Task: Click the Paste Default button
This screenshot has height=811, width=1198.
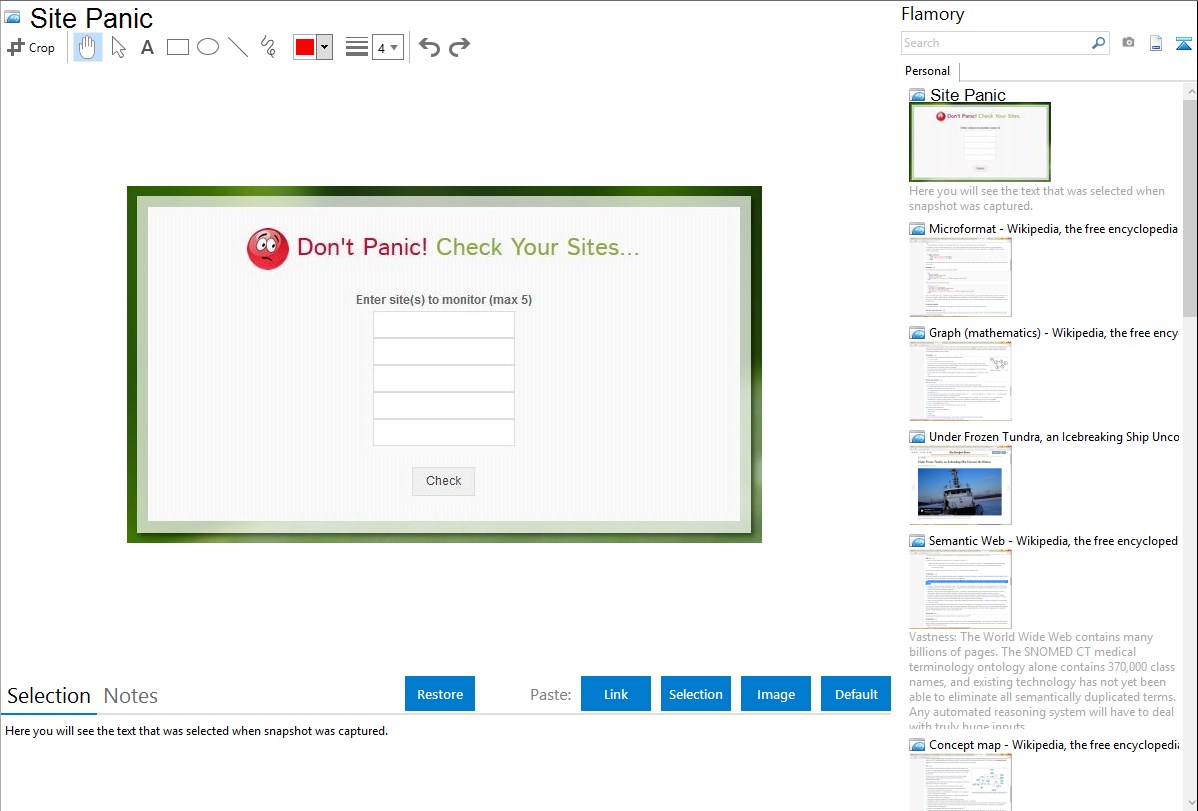Action: coord(856,694)
